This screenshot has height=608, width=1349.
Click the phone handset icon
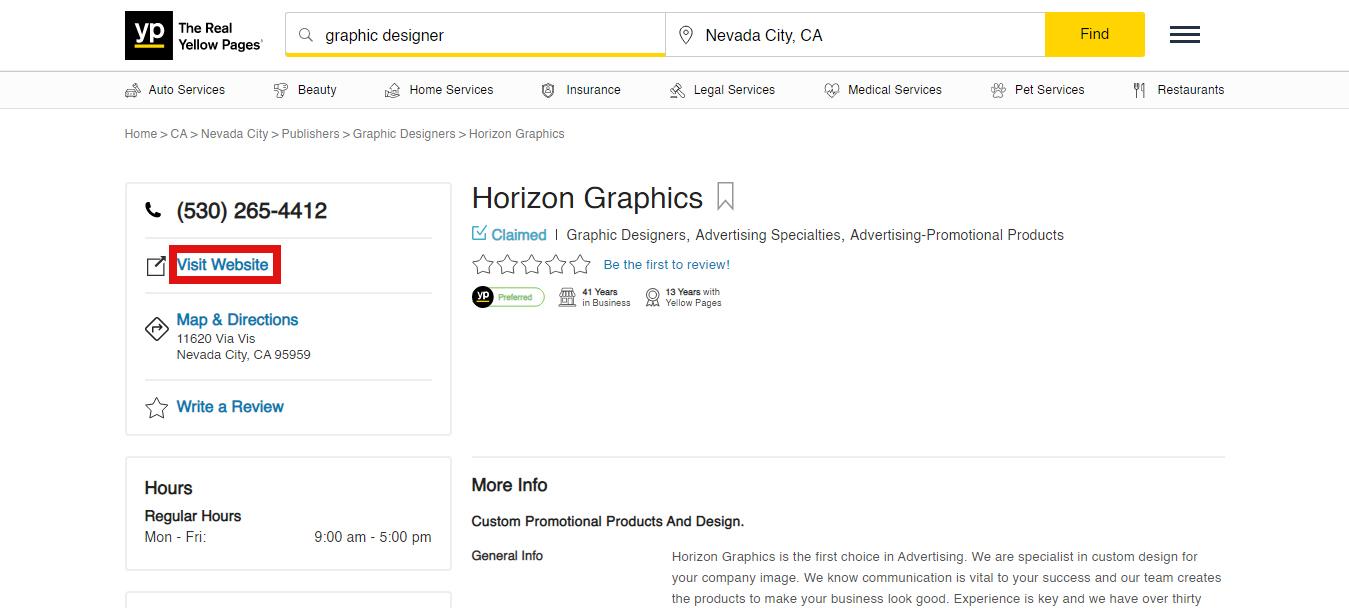153,210
